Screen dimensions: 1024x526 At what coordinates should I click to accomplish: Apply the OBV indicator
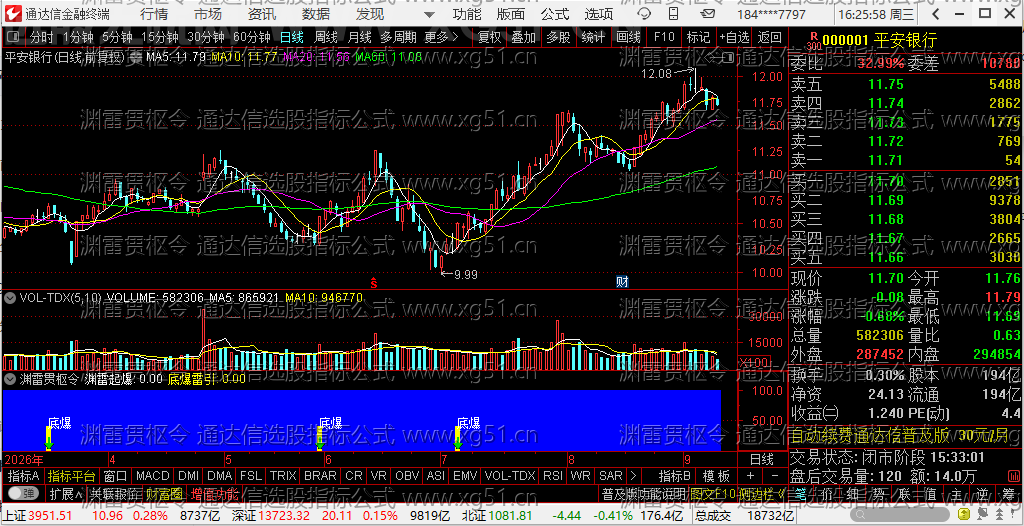(x=407, y=475)
